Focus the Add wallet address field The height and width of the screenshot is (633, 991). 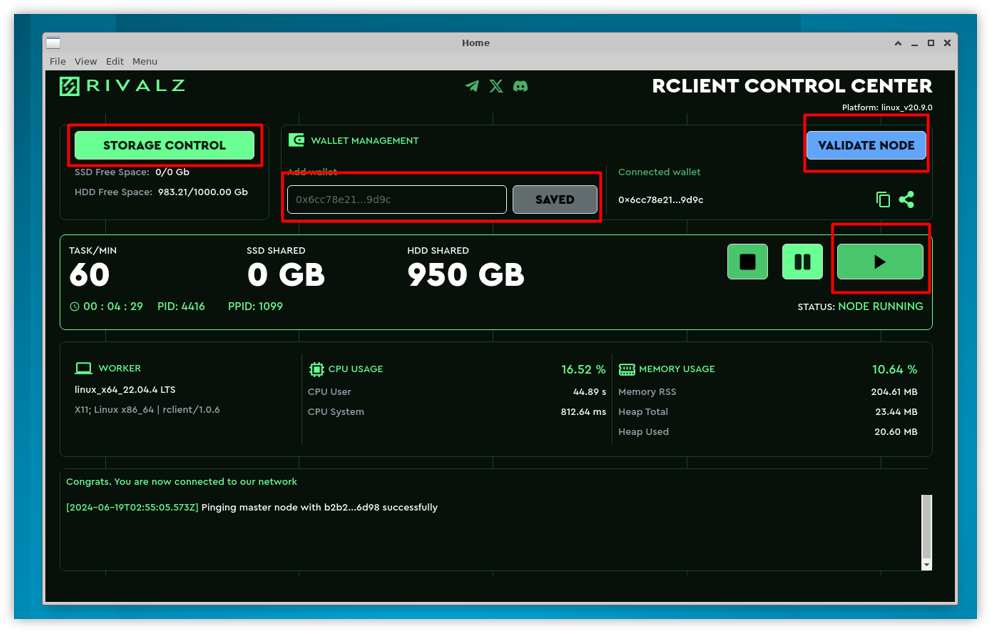[397, 200]
